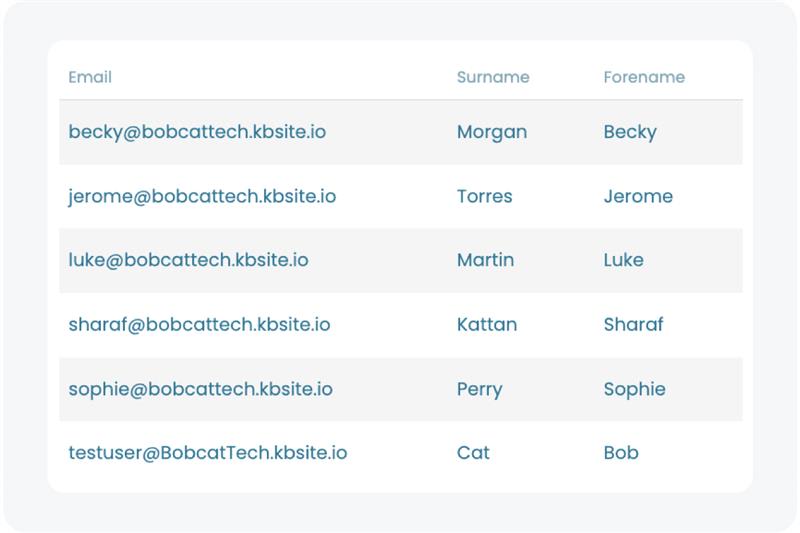The height and width of the screenshot is (533, 800).
Task: Click the surname Martin
Action: pos(485,260)
